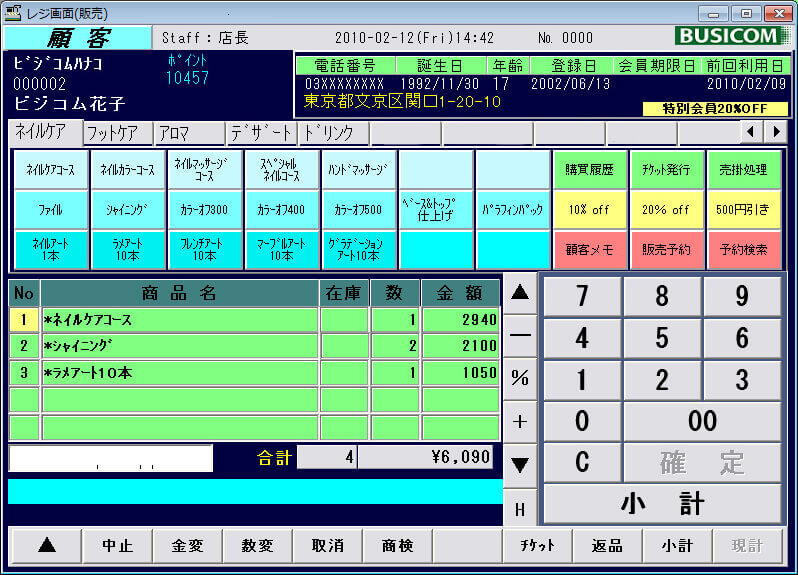The width and height of the screenshot is (798, 575).
Task: Apply the 20% off discount
Action: [666, 210]
